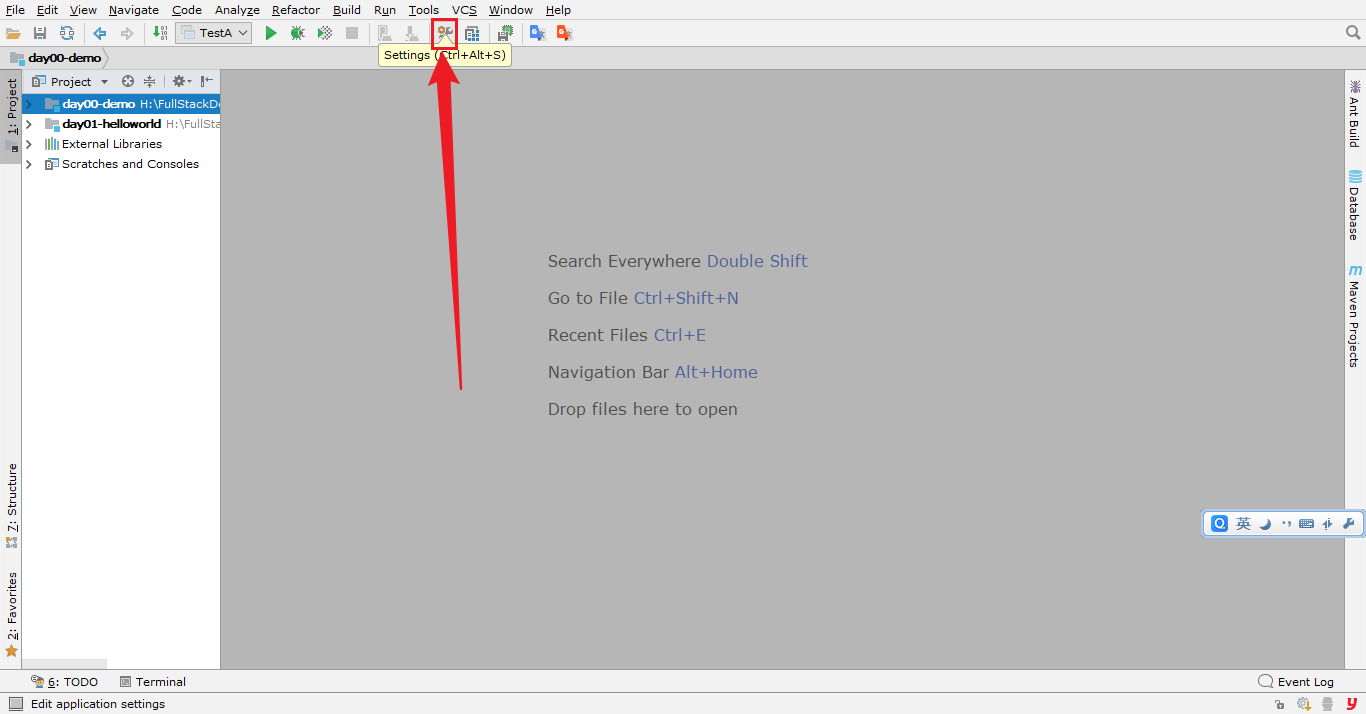Image resolution: width=1366 pixels, height=714 pixels.
Task: Open the Navigate menu
Action: tap(134, 10)
